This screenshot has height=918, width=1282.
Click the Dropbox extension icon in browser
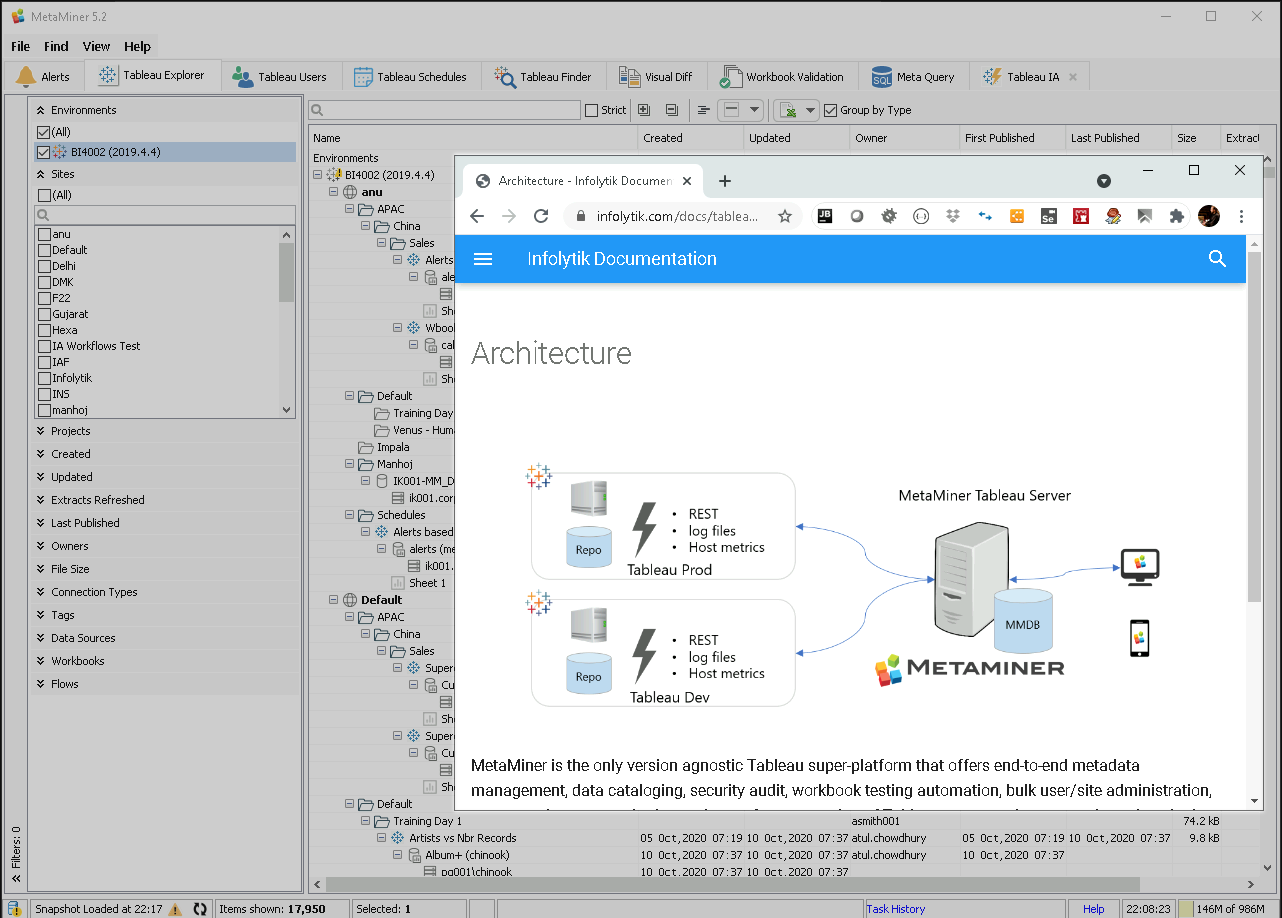[x=953, y=216]
